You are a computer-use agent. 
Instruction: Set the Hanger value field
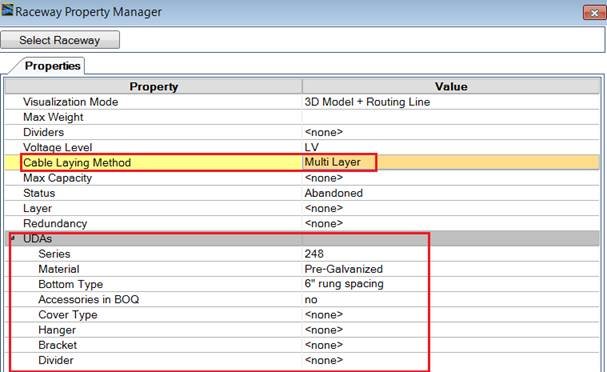[x=451, y=330]
